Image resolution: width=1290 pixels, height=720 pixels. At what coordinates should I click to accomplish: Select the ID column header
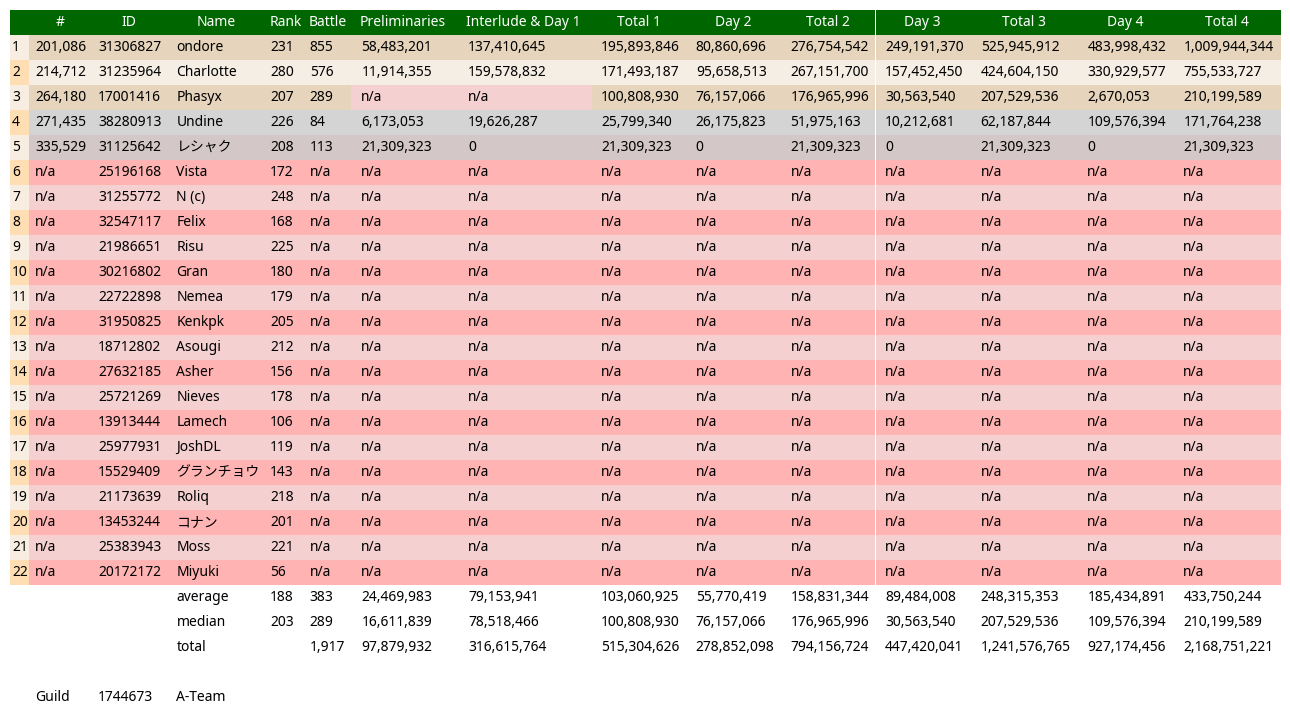(129, 21)
